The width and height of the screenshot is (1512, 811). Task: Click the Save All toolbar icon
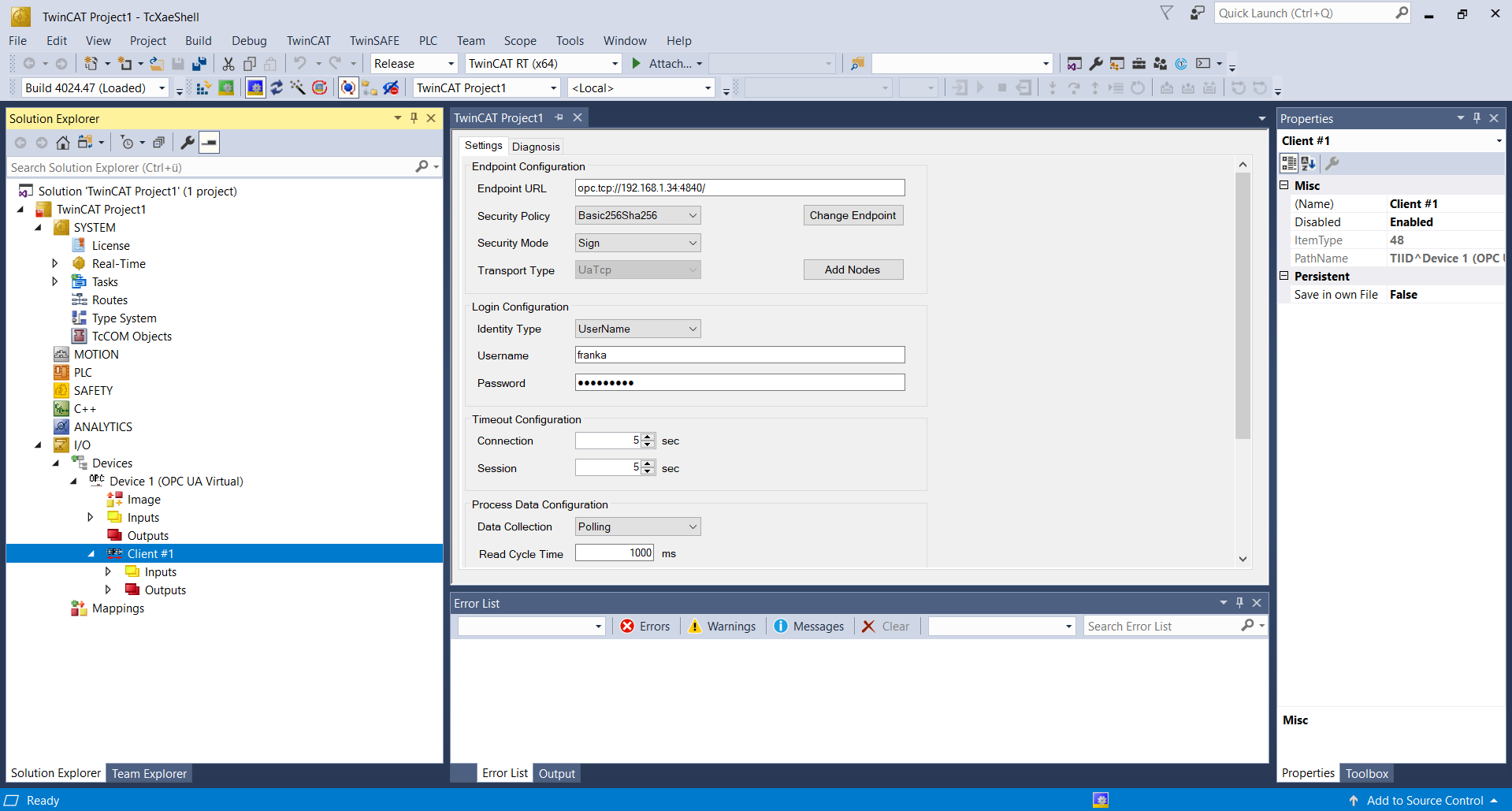pyautogui.click(x=199, y=64)
